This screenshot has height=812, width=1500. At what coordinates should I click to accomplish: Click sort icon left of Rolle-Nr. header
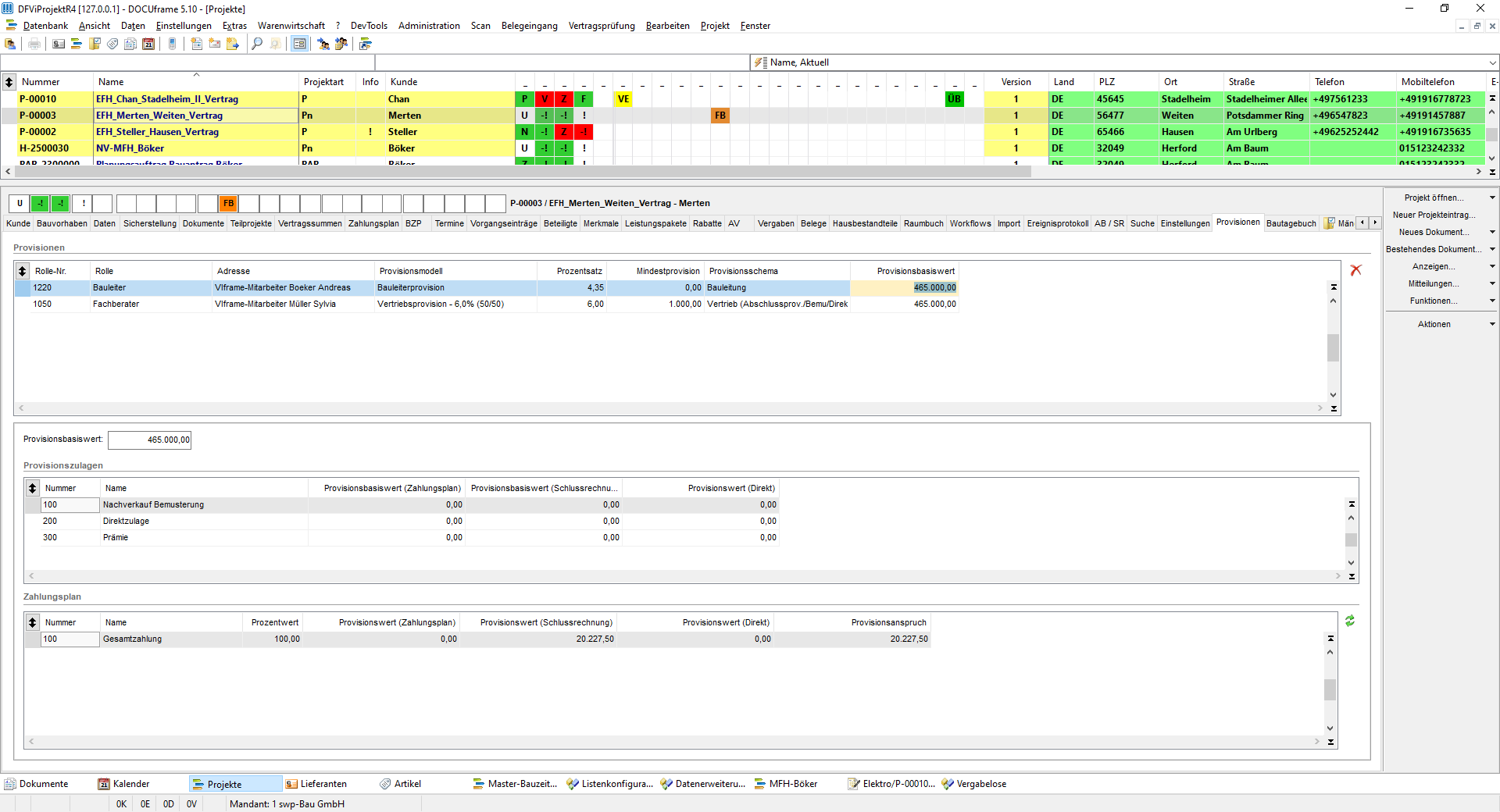22,271
